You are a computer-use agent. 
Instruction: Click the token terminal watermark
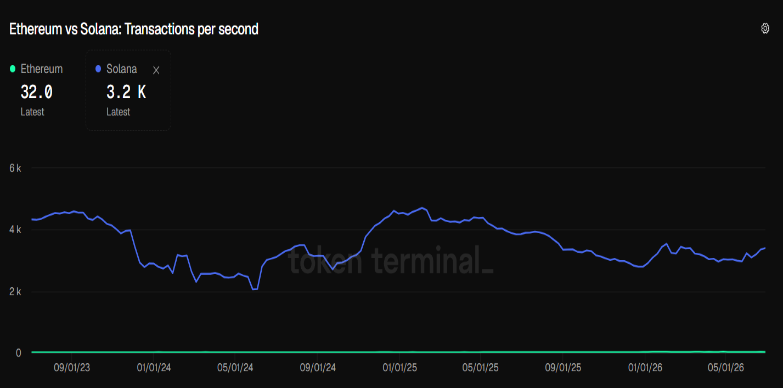391,260
